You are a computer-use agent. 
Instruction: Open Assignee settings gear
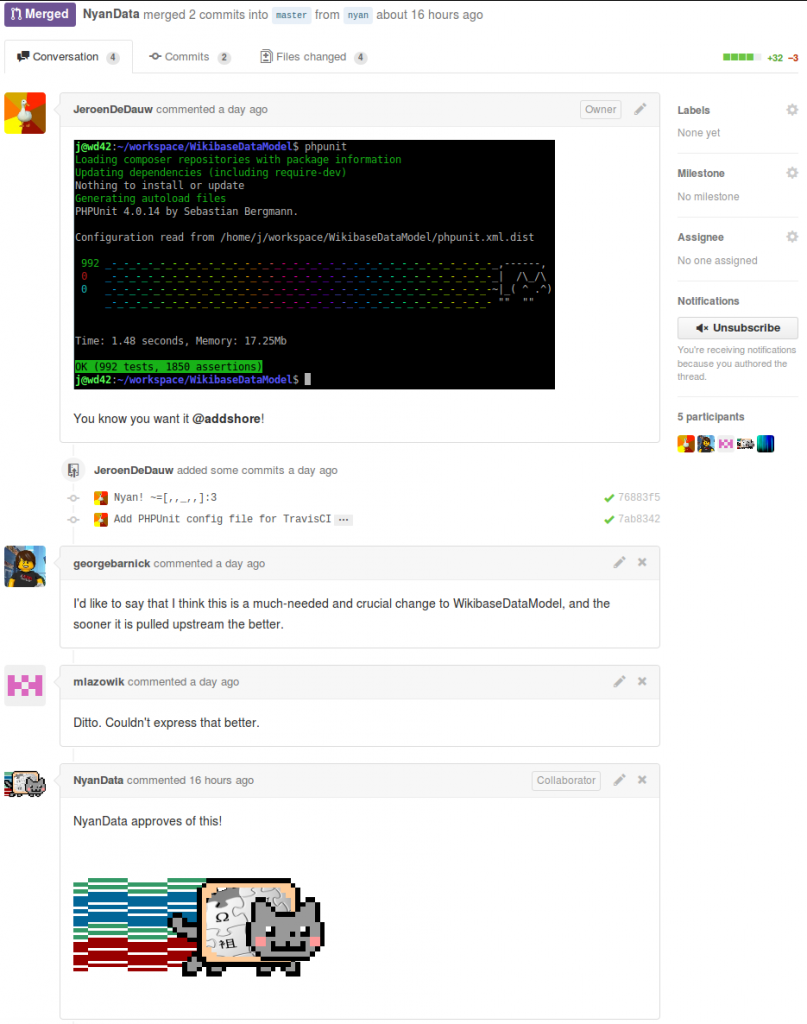coord(792,236)
